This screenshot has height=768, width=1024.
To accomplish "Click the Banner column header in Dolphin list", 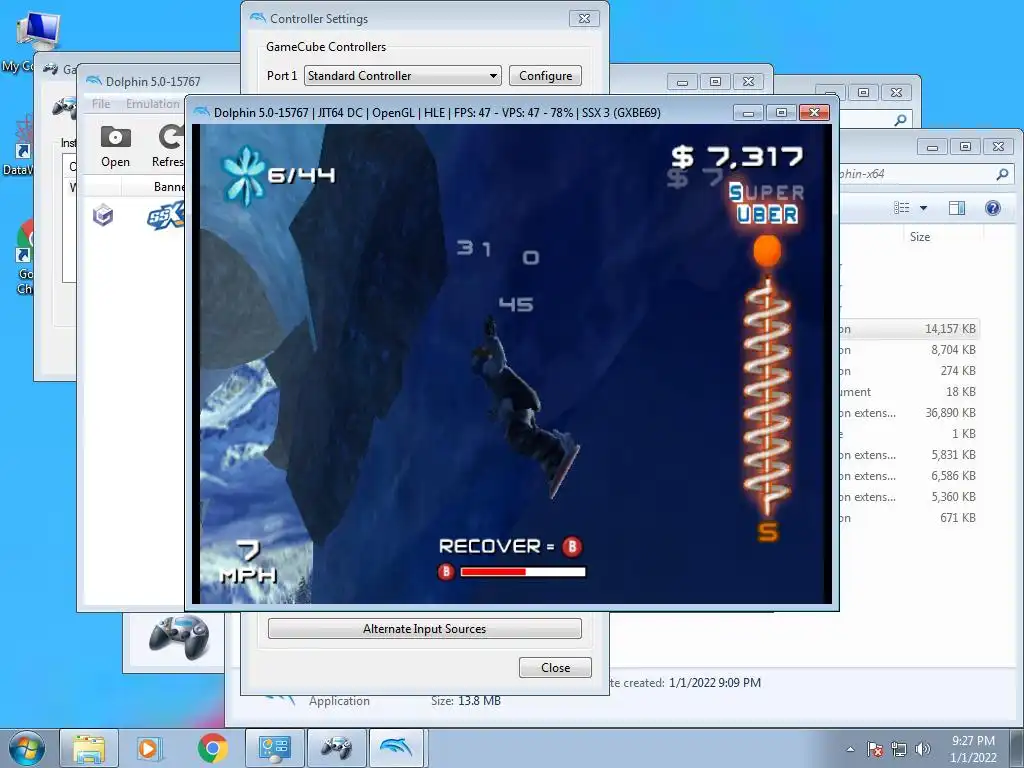I will coord(168,187).
